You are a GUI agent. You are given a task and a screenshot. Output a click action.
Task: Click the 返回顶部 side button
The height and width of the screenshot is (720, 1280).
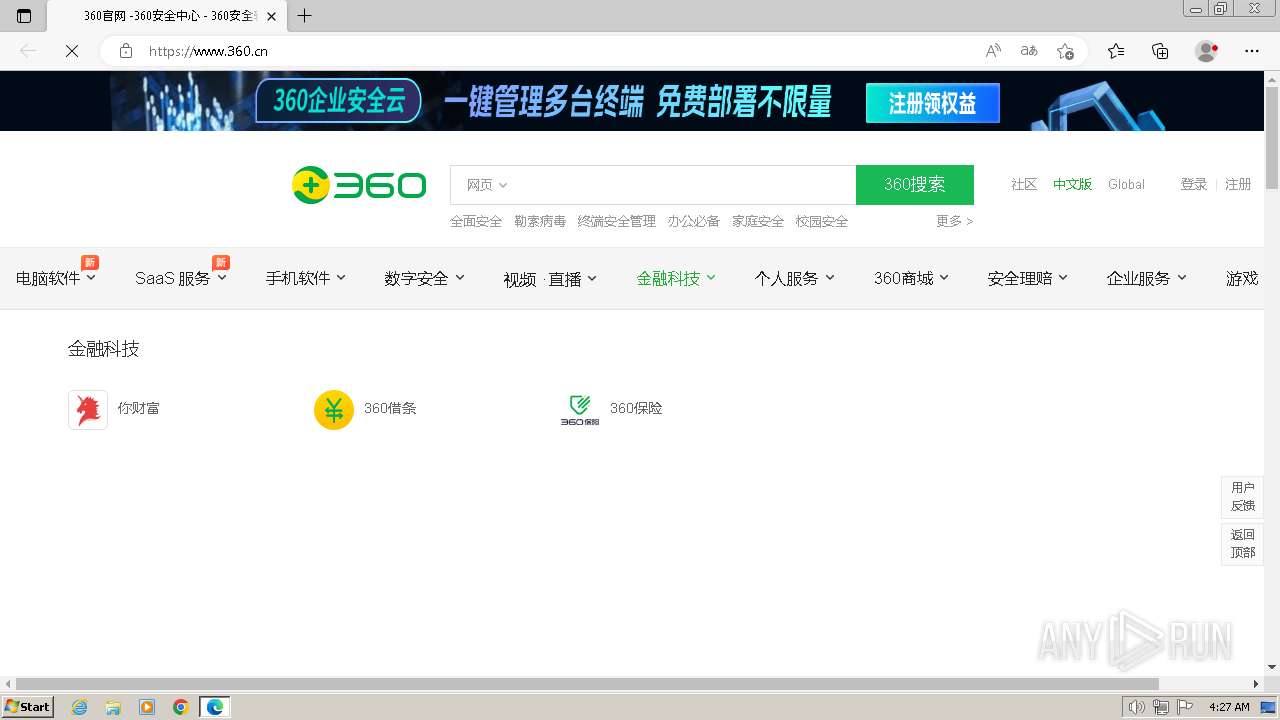(x=1243, y=543)
